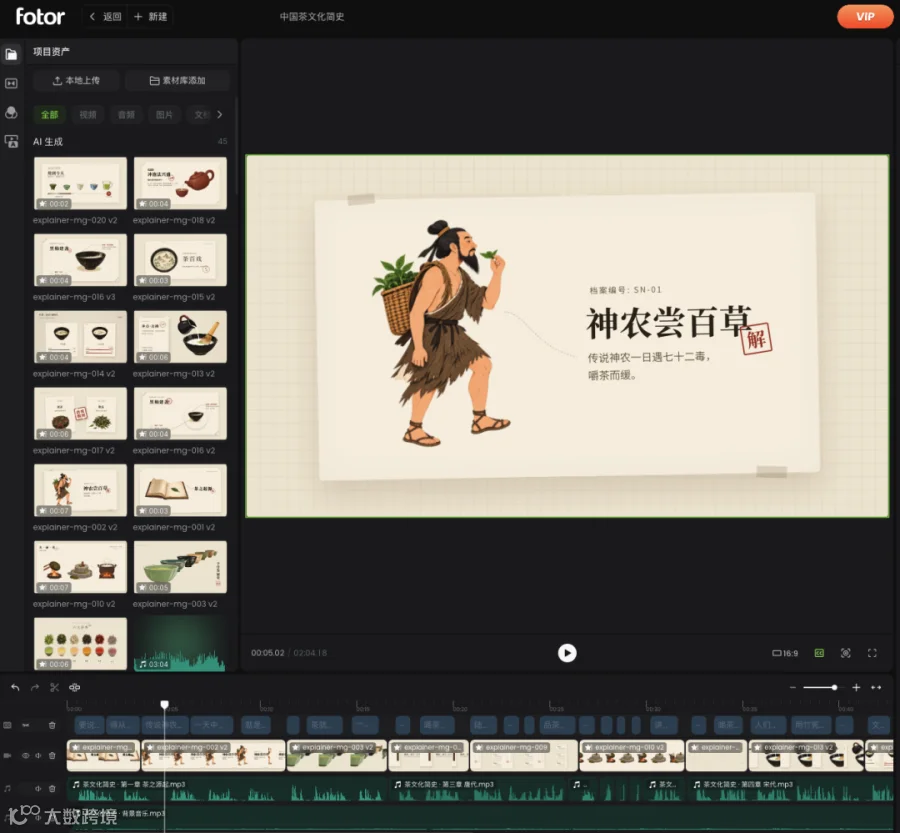Mute the background music track speaker icon
The image size is (900, 833).
pos(38,817)
